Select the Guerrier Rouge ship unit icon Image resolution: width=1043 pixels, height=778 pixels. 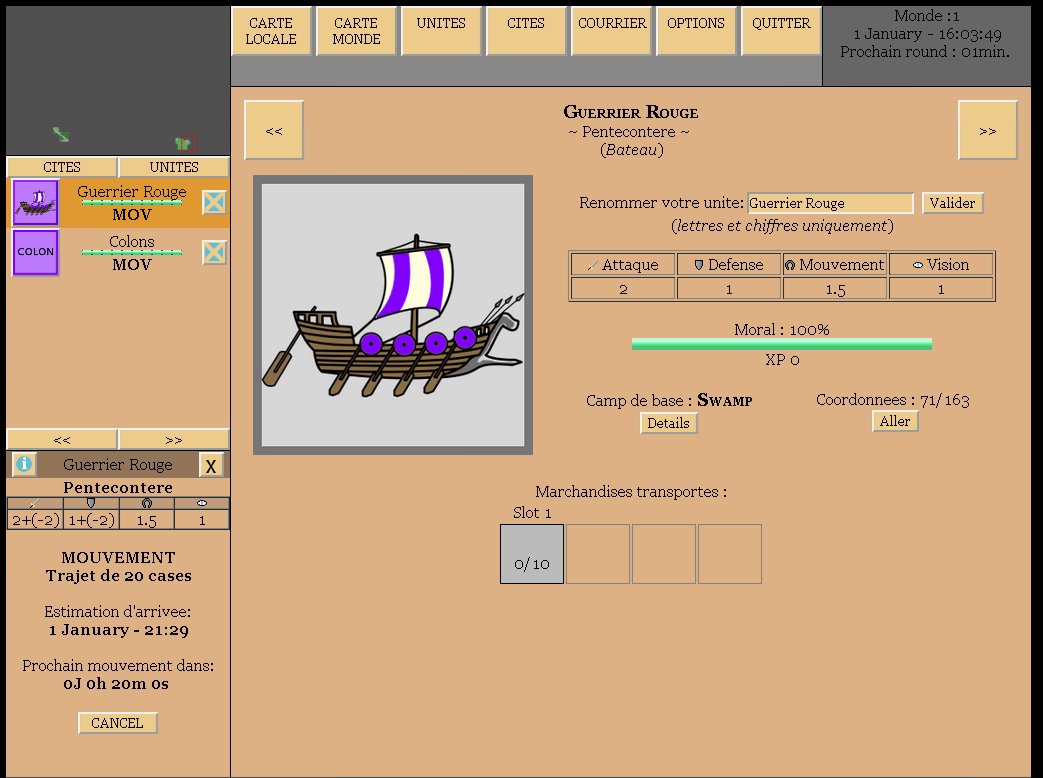36,202
